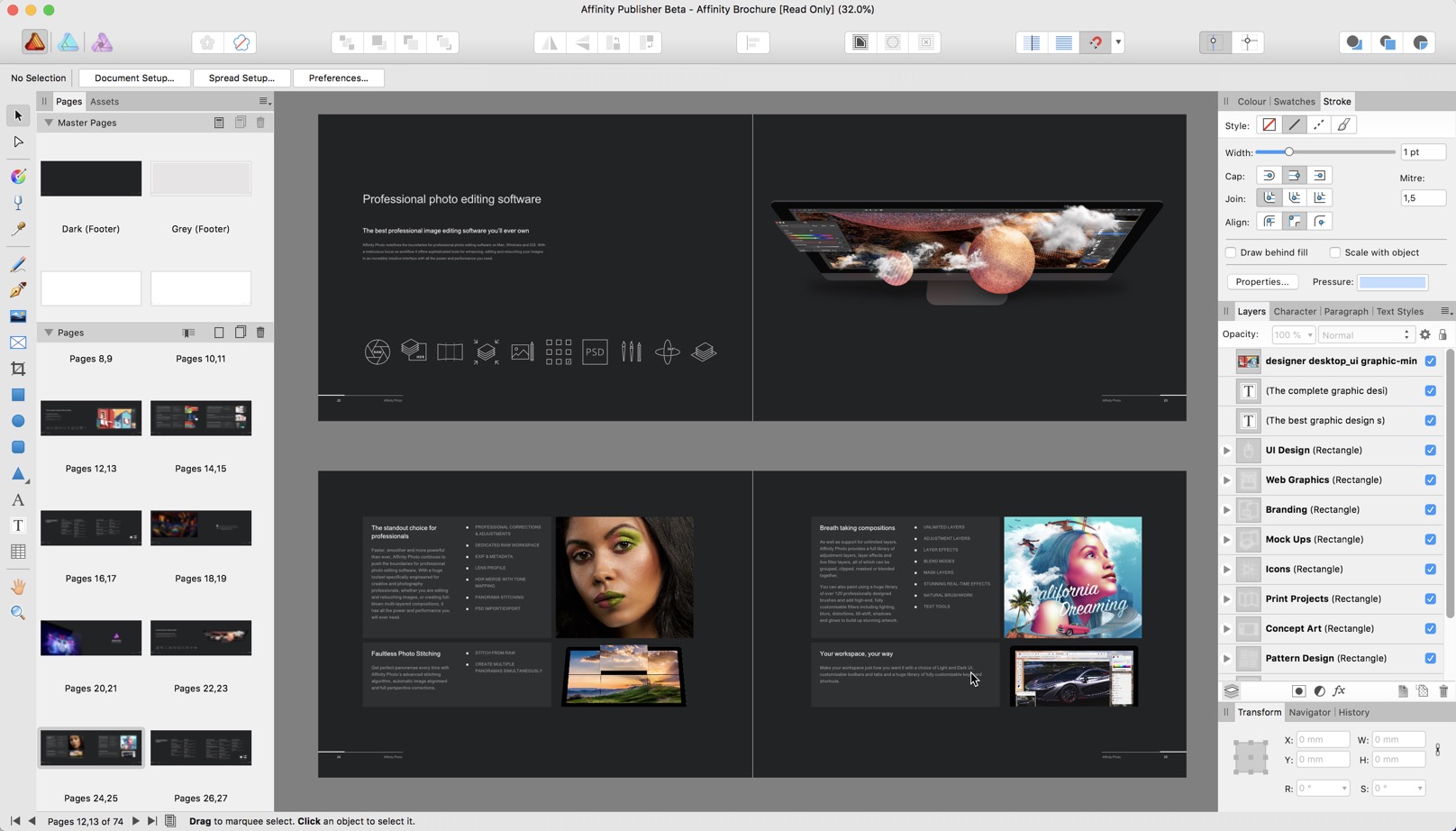
Task: Toggle visibility of Branding layer
Action: [1430, 509]
